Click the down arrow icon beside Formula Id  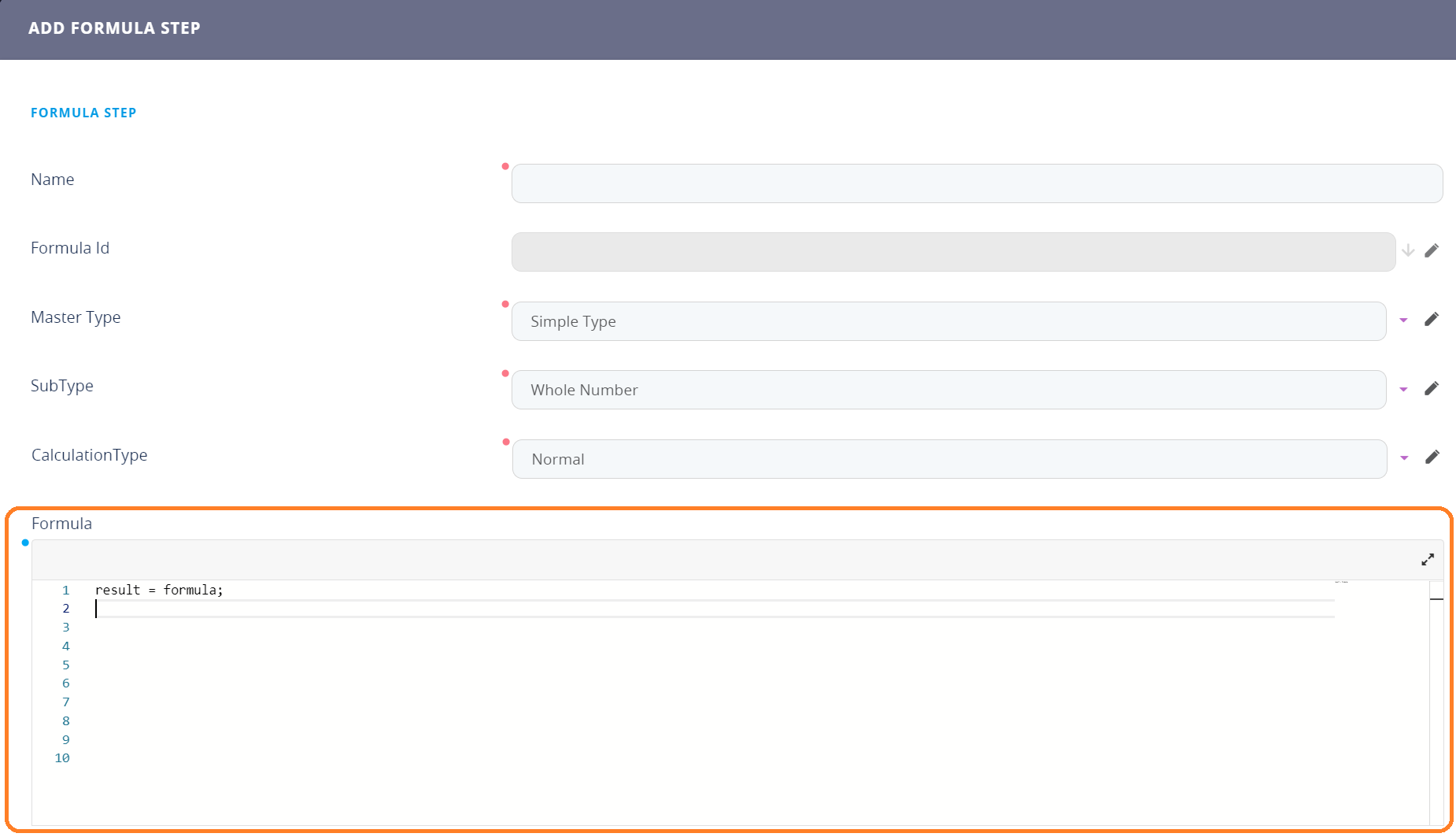(x=1408, y=250)
